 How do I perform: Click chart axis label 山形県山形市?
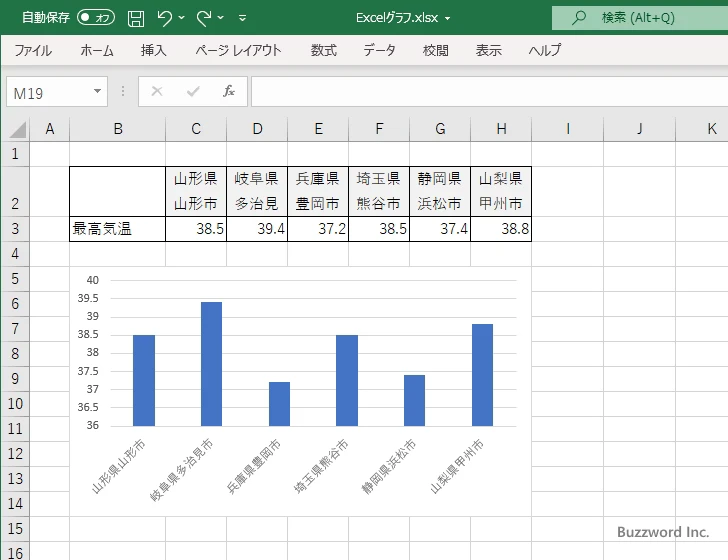tap(118, 466)
